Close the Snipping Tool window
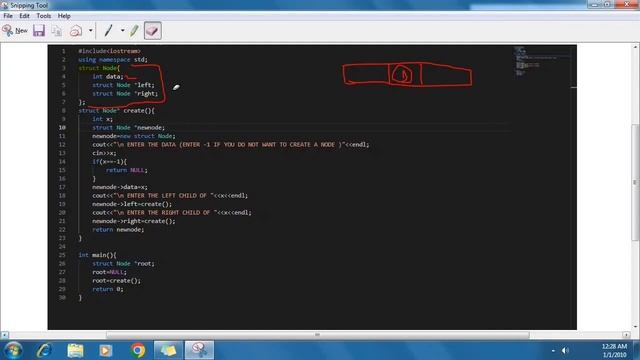Screen dimensions: 640x360 click(x=627, y=4)
